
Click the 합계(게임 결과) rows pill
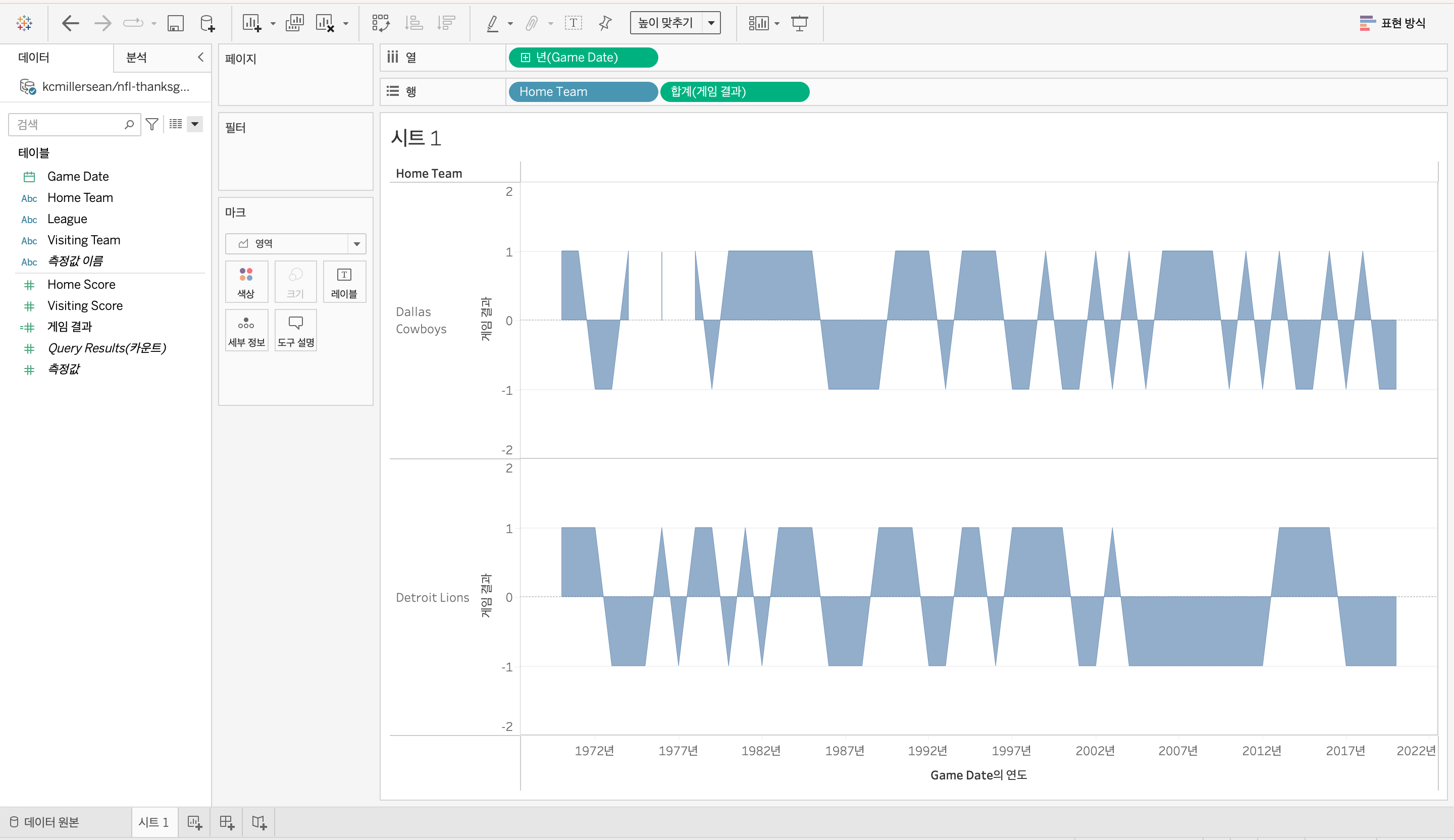pos(735,92)
